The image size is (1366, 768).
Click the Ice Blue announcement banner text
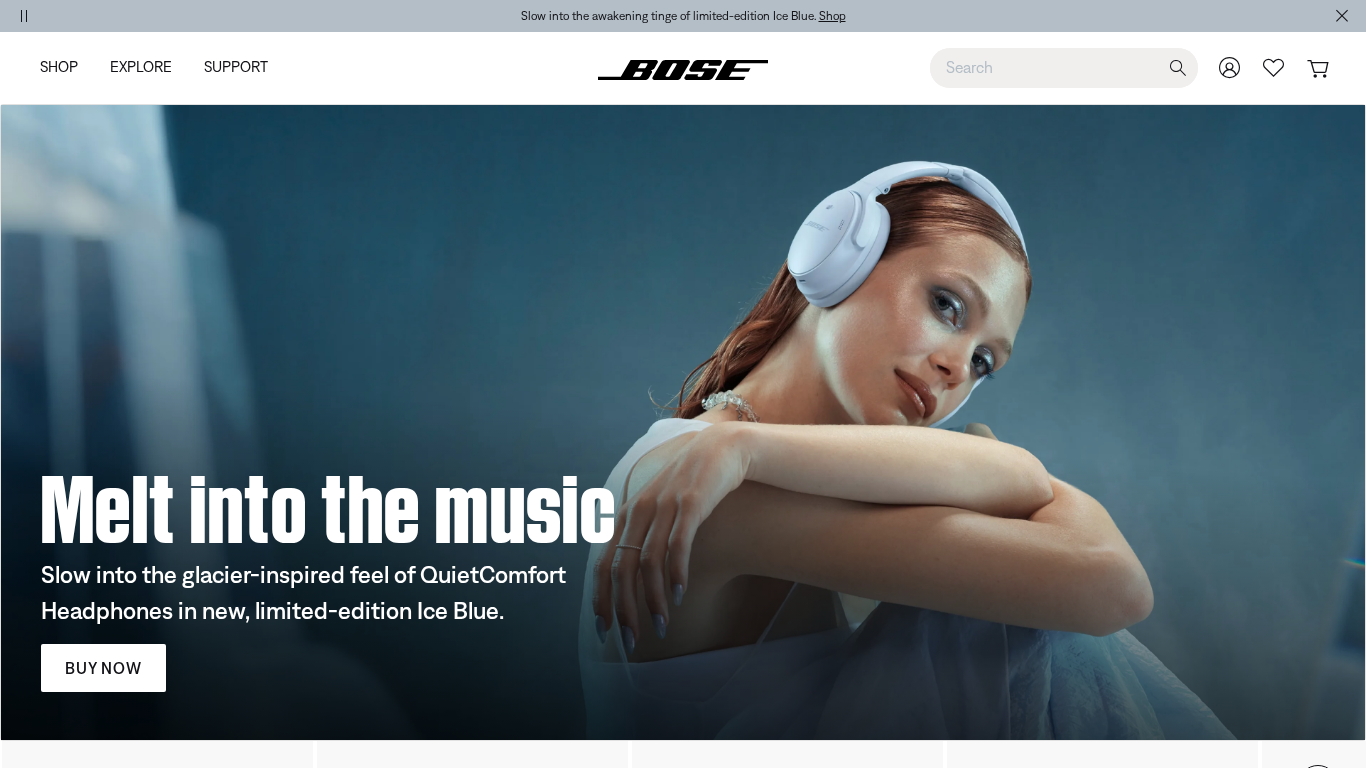(x=668, y=16)
